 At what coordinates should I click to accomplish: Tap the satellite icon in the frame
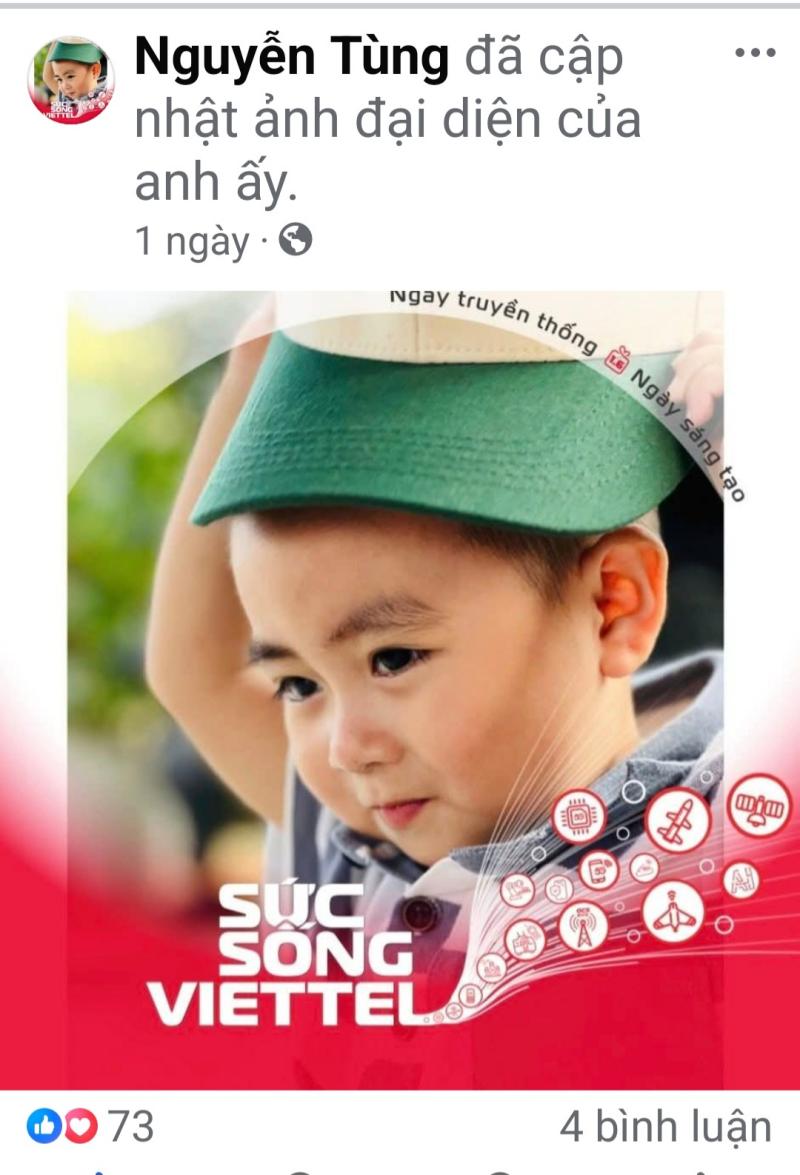pos(759,806)
